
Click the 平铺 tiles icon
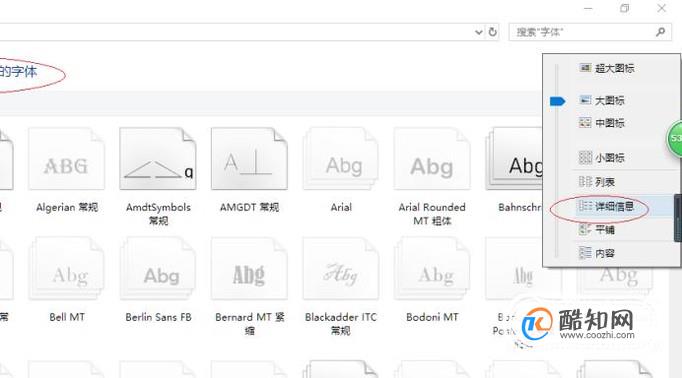point(585,229)
